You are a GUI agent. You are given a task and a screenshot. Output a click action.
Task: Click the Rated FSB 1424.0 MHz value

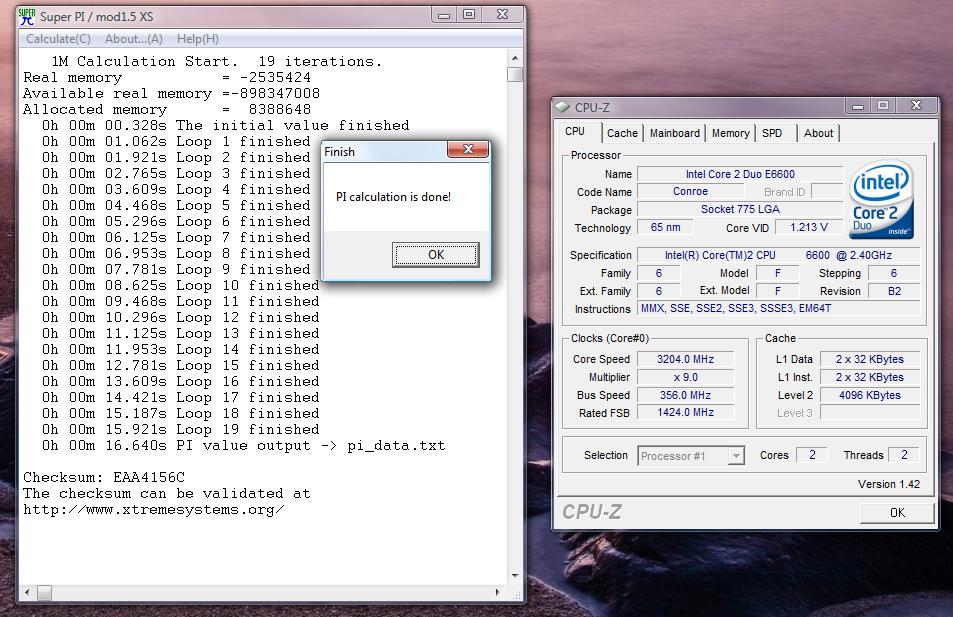[x=685, y=413]
